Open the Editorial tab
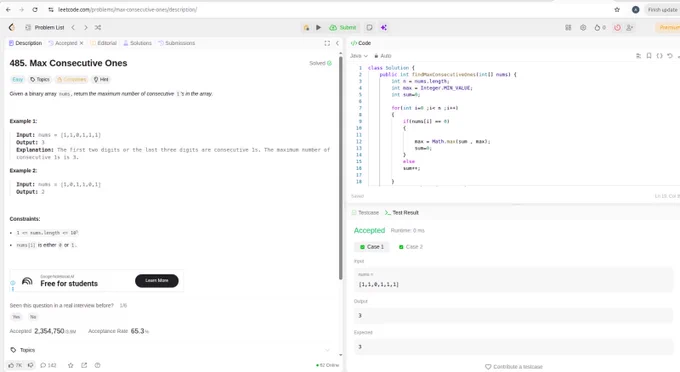This screenshot has height=372, width=680. pyautogui.click(x=104, y=43)
